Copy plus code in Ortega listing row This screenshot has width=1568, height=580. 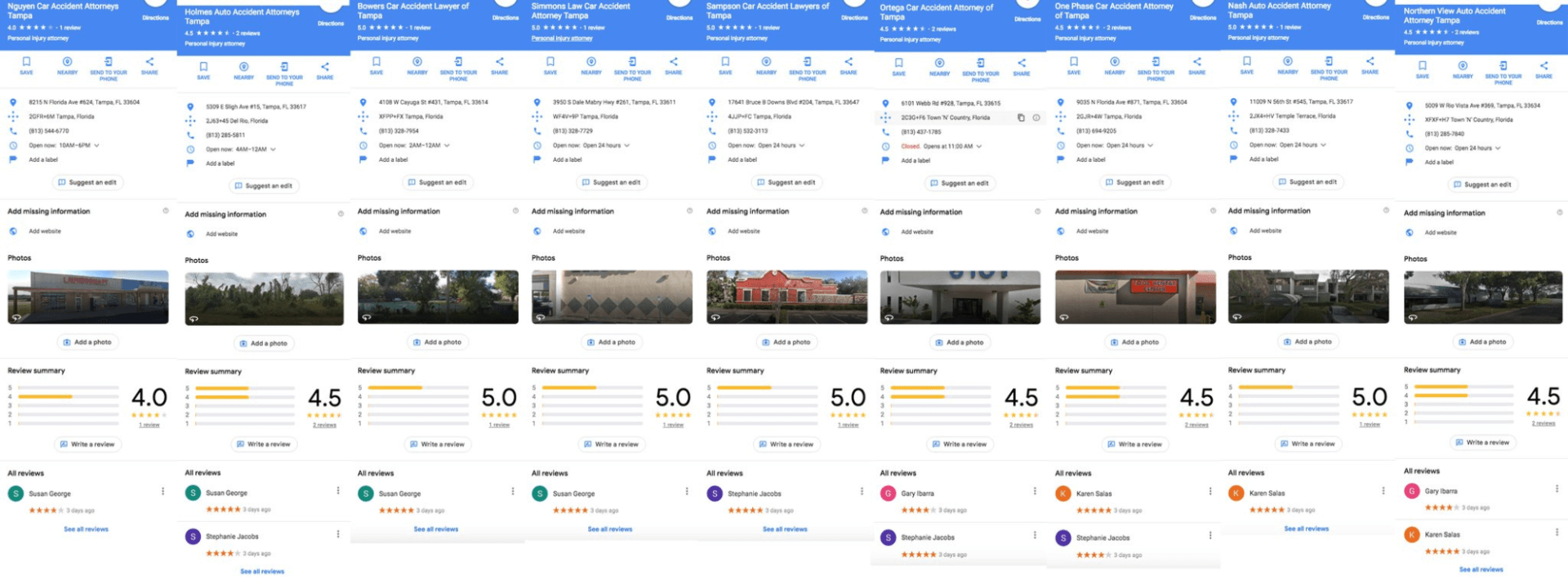click(x=1021, y=118)
